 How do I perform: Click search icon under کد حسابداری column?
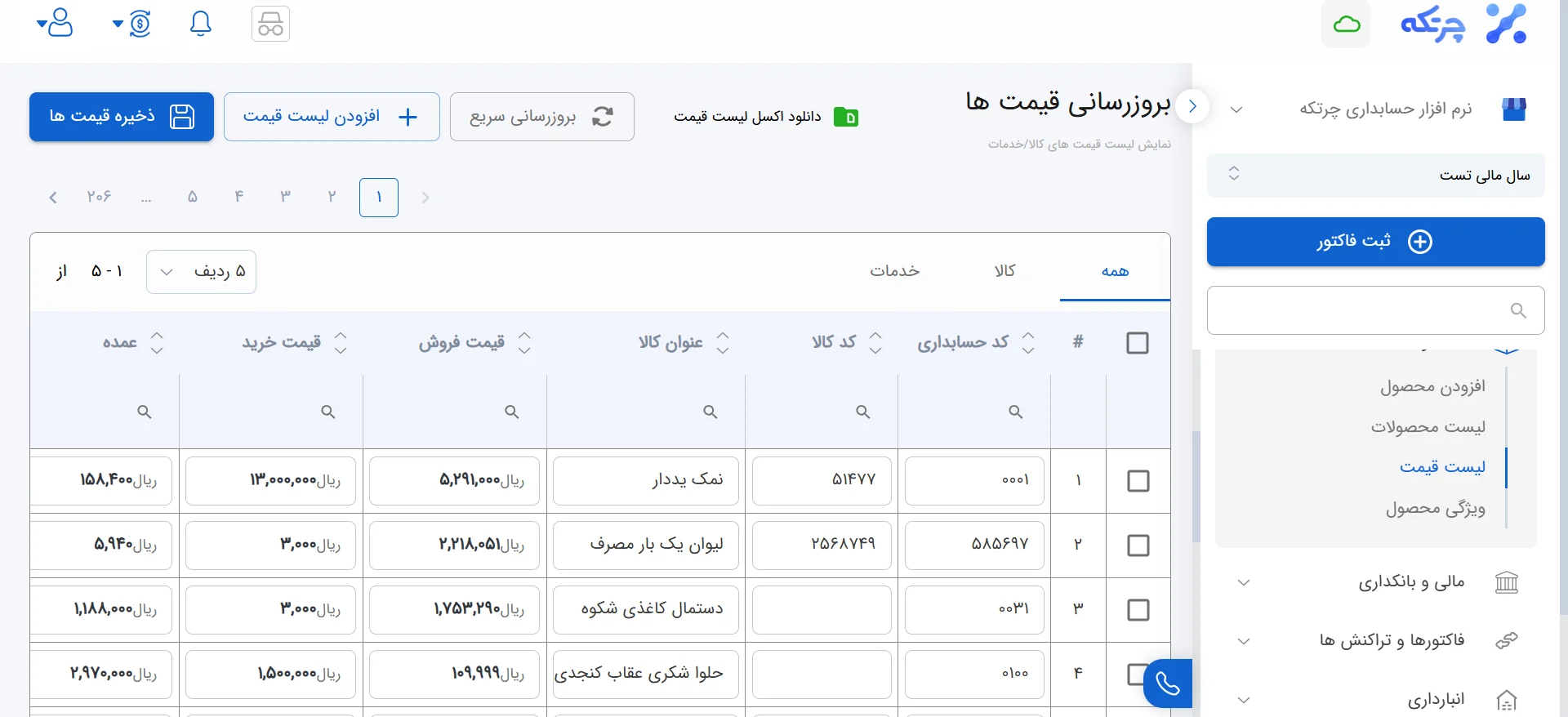tap(1015, 412)
